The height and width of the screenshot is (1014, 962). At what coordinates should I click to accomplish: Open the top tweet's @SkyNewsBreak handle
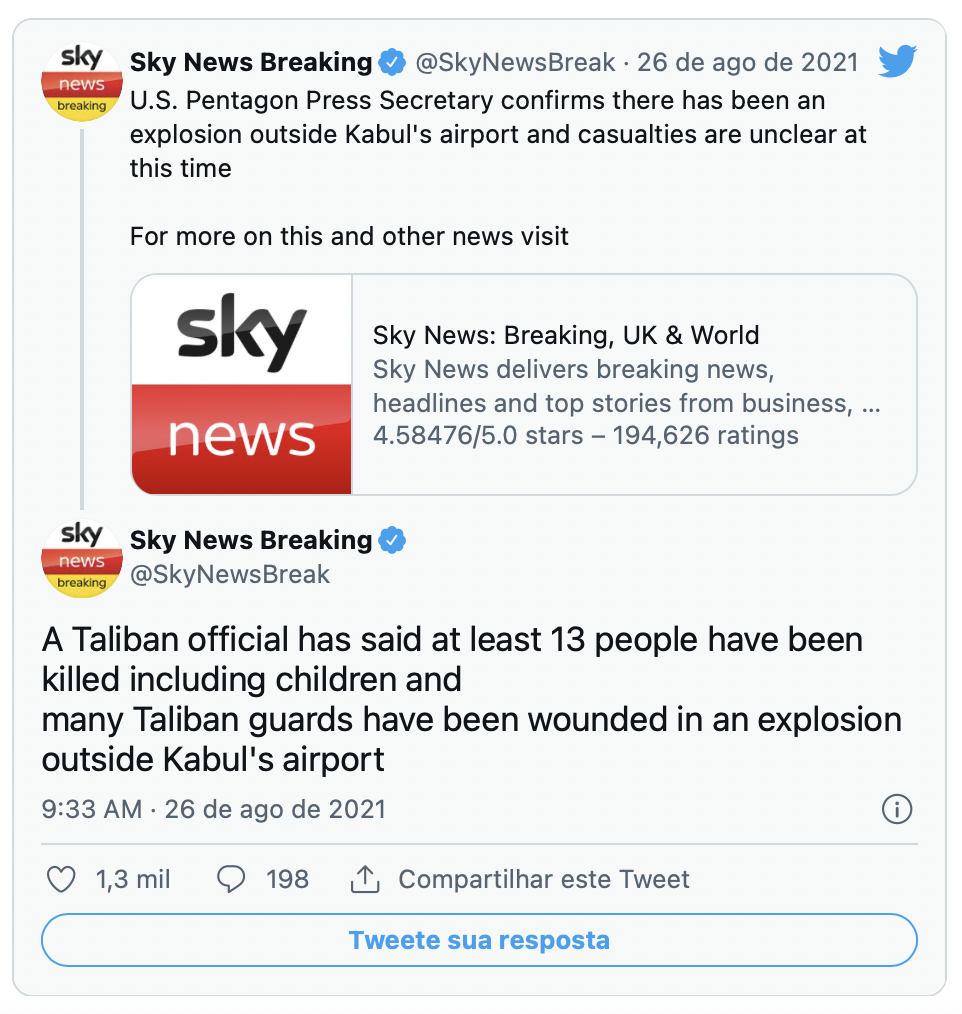[x=515, y=63]
